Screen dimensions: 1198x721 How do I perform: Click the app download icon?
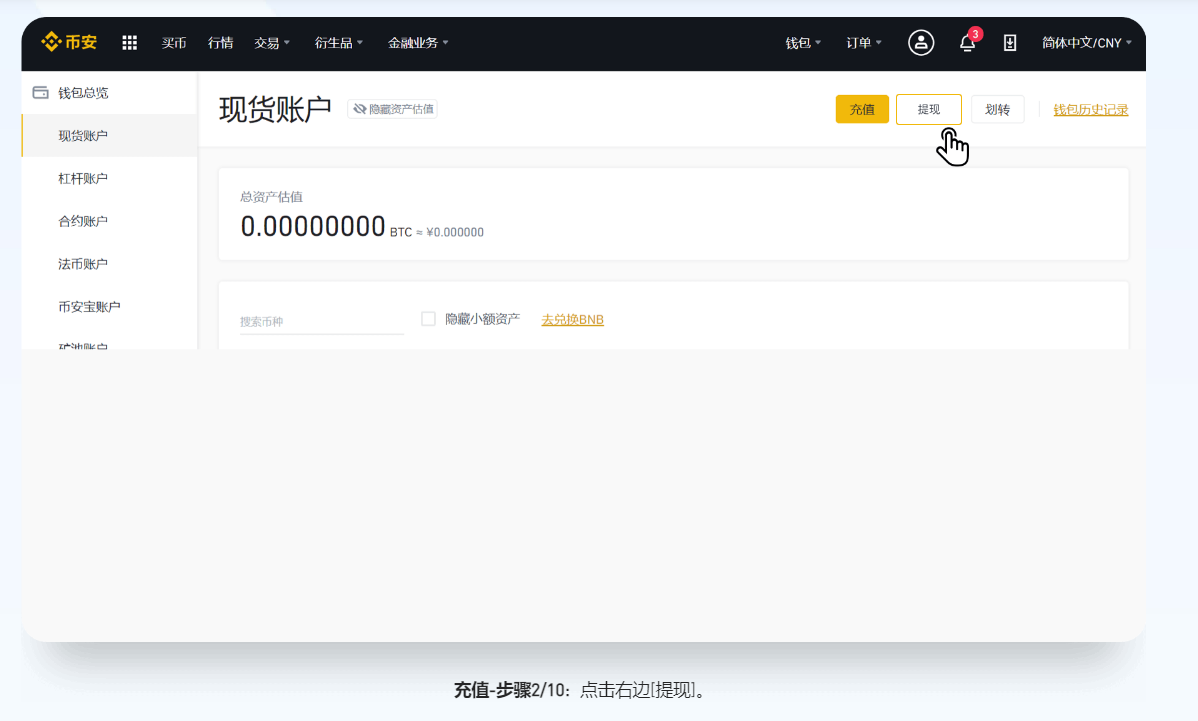pos(1010,43)
